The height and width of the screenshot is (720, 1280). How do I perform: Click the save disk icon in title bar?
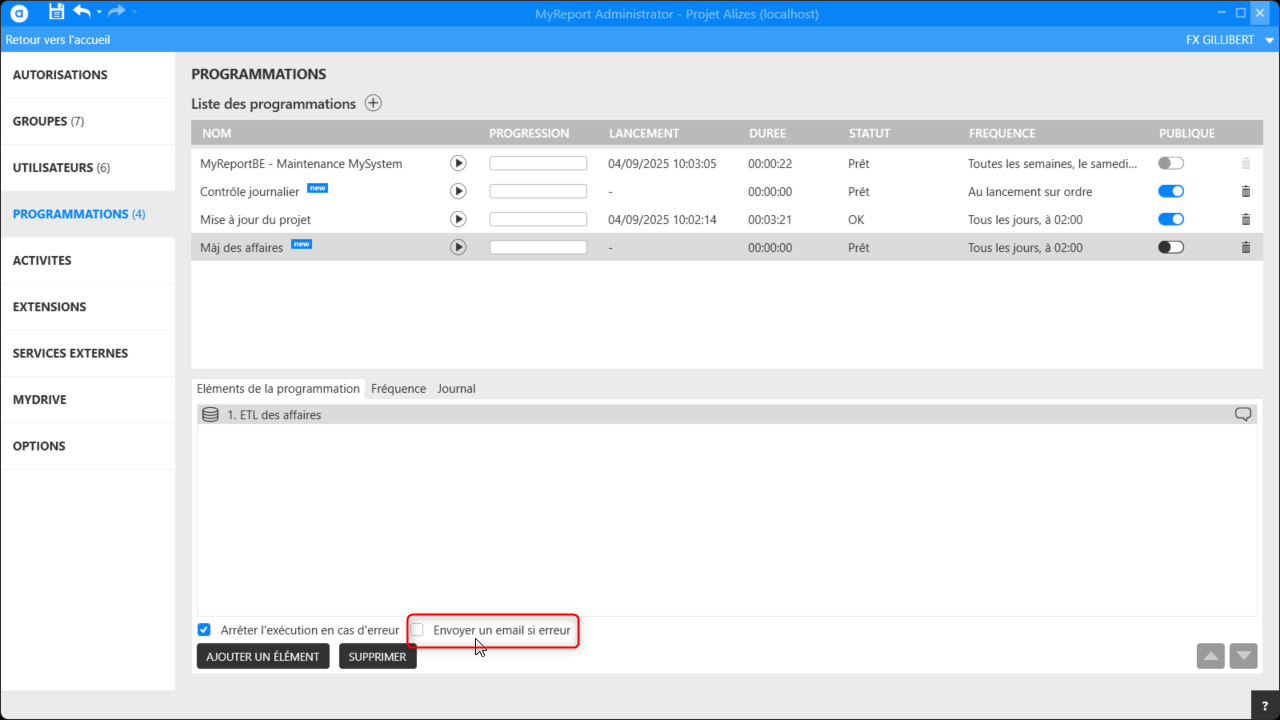pos(56,12)
